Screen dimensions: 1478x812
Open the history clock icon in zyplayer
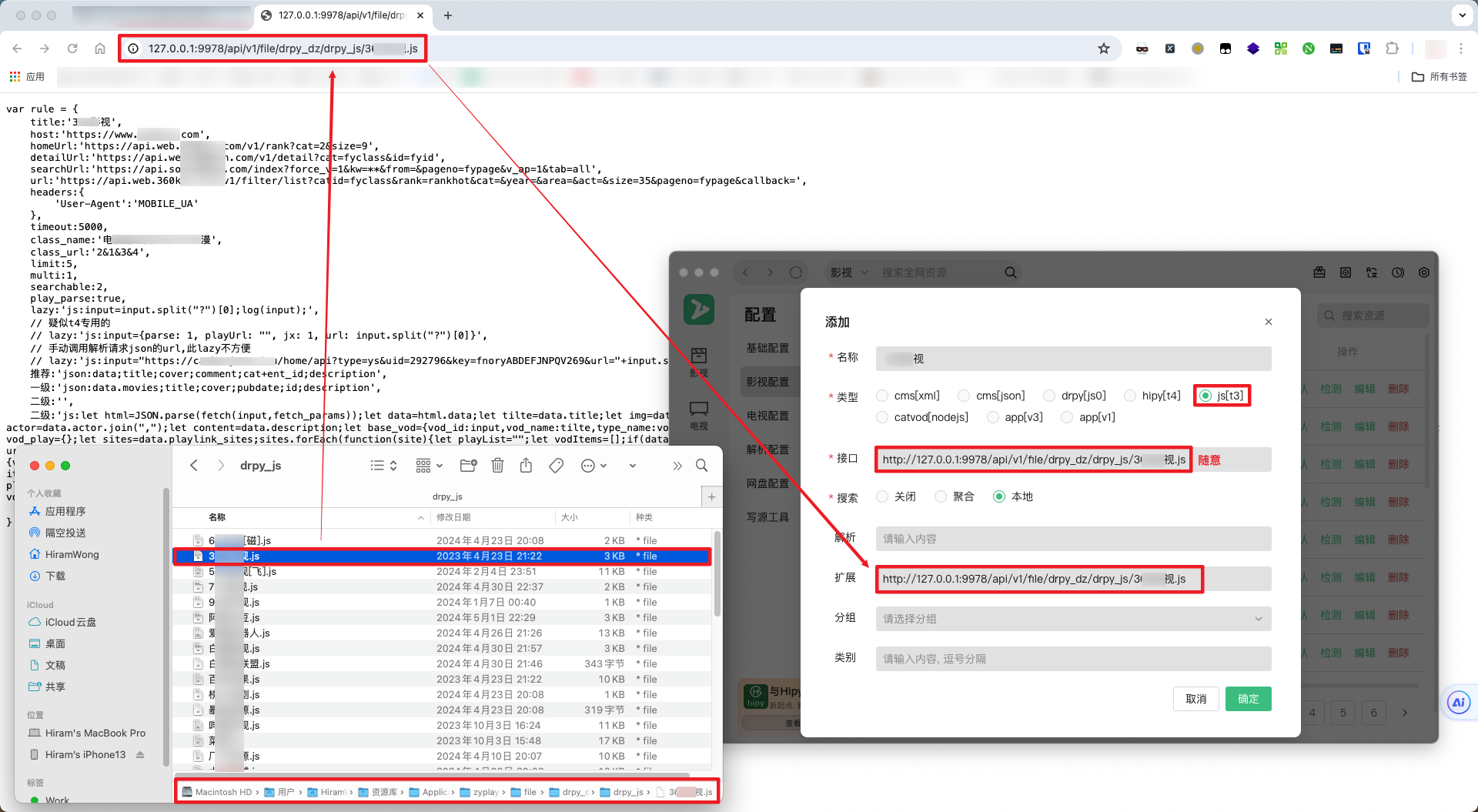point(1398,272)
